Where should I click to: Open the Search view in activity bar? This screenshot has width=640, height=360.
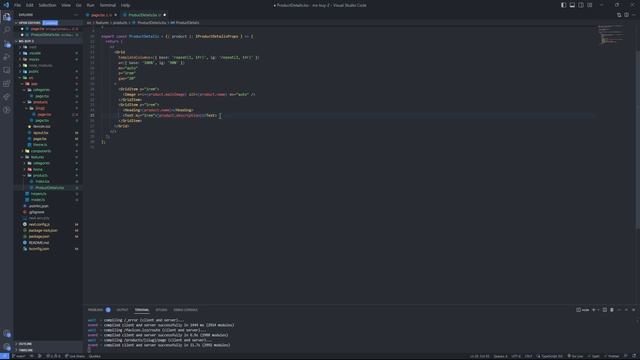7,30
